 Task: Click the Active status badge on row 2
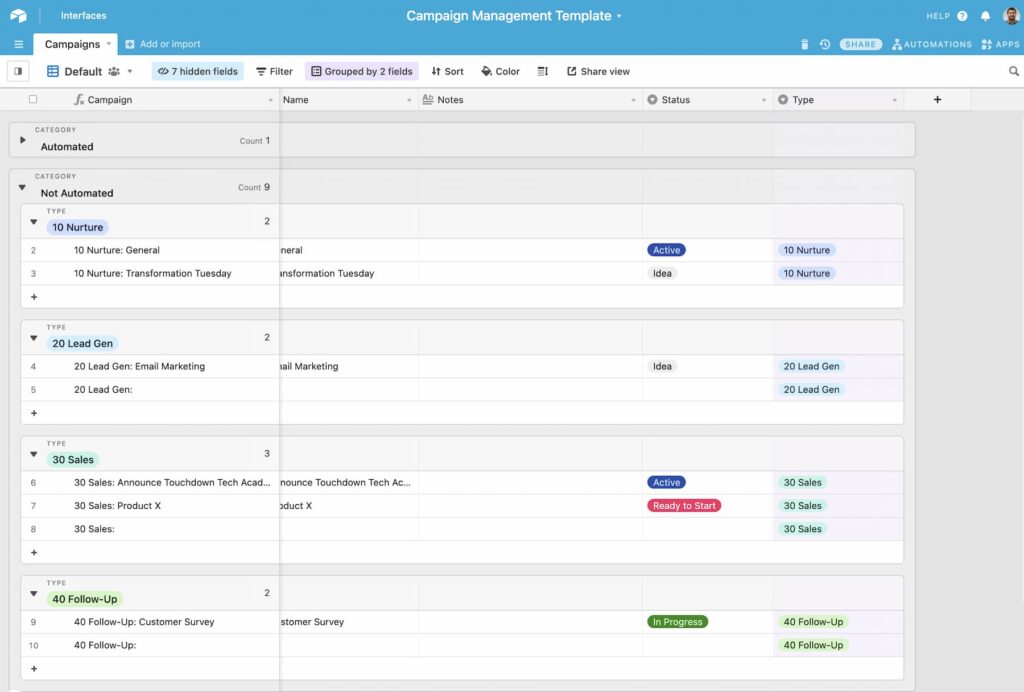click(666, 250)
